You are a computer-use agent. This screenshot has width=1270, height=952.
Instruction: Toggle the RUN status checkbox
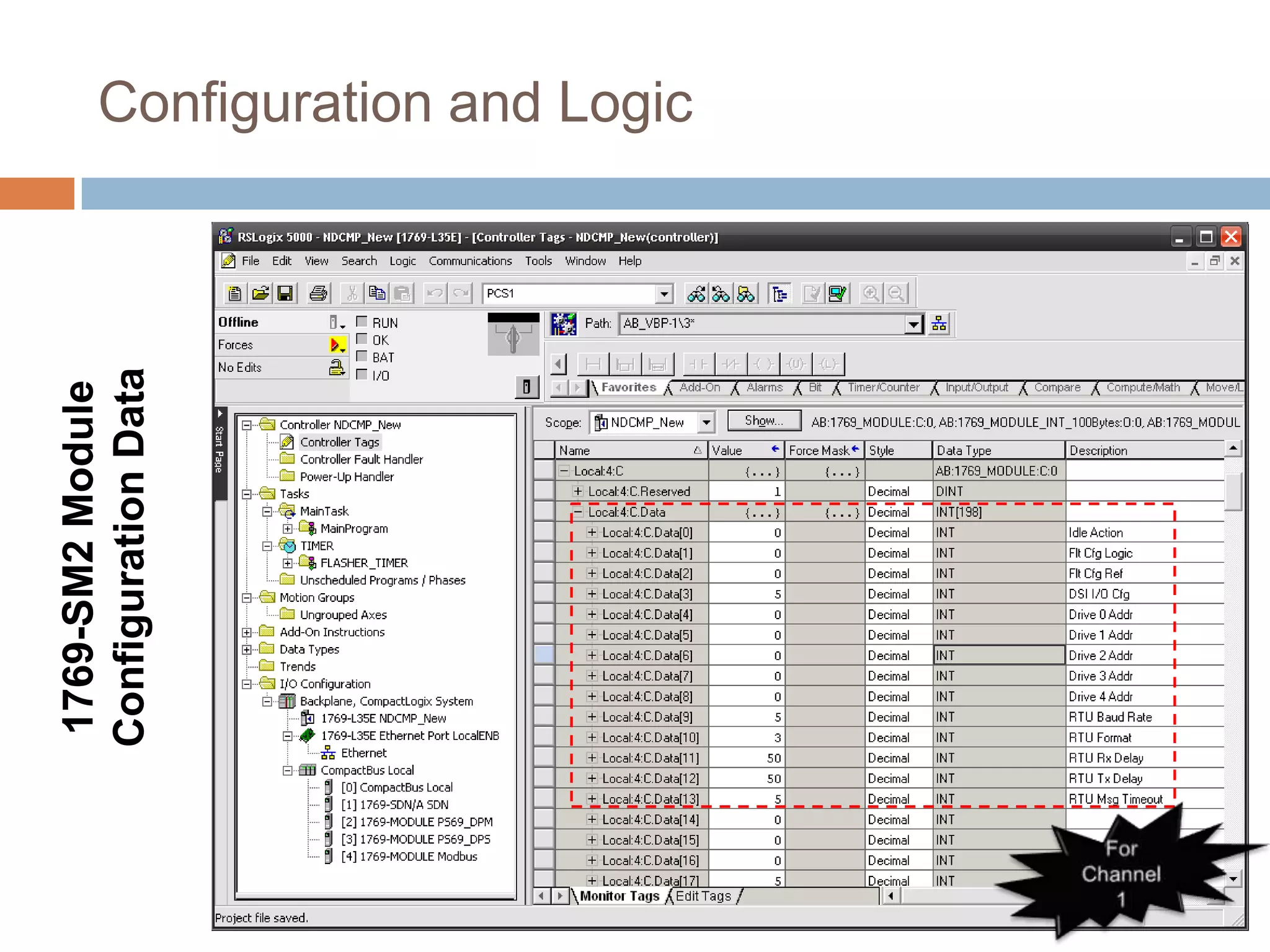pyautogui.click(x=362, y=322)
